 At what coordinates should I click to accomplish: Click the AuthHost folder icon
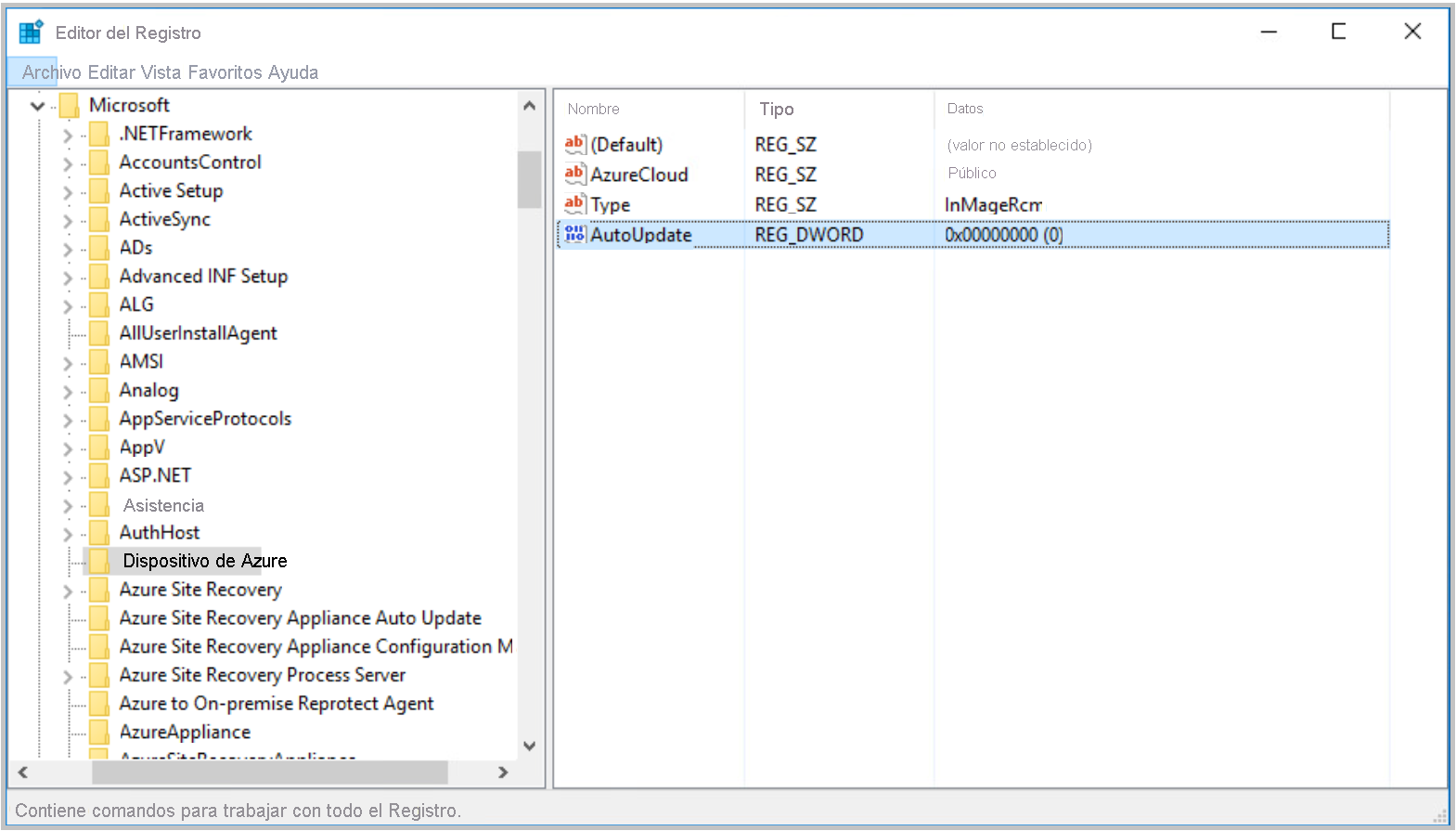click(x=99, y=533)
